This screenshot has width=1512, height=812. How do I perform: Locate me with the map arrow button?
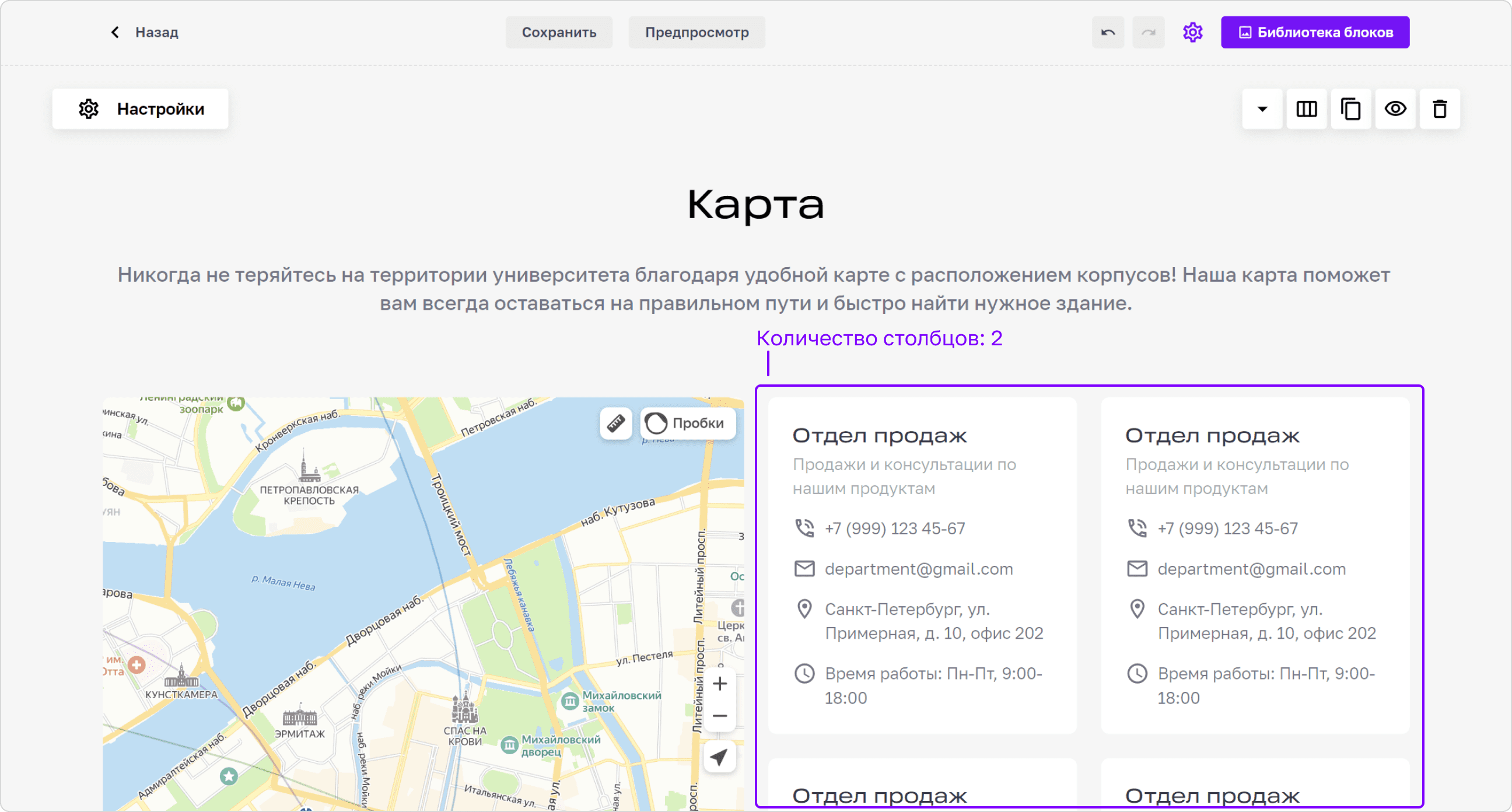tap(720, 757)
